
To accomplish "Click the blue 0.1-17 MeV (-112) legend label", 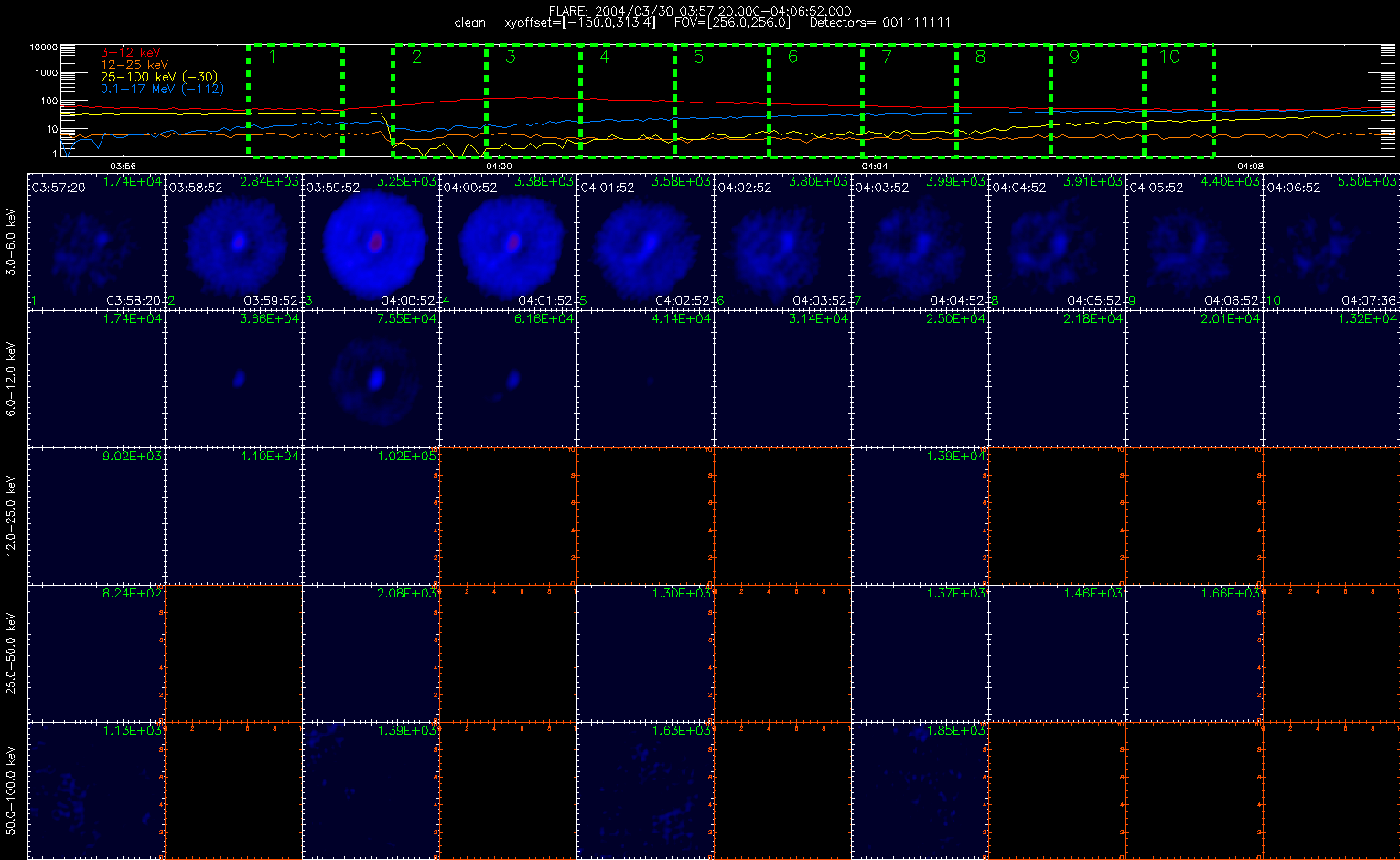I will click(x=161, y=89).
